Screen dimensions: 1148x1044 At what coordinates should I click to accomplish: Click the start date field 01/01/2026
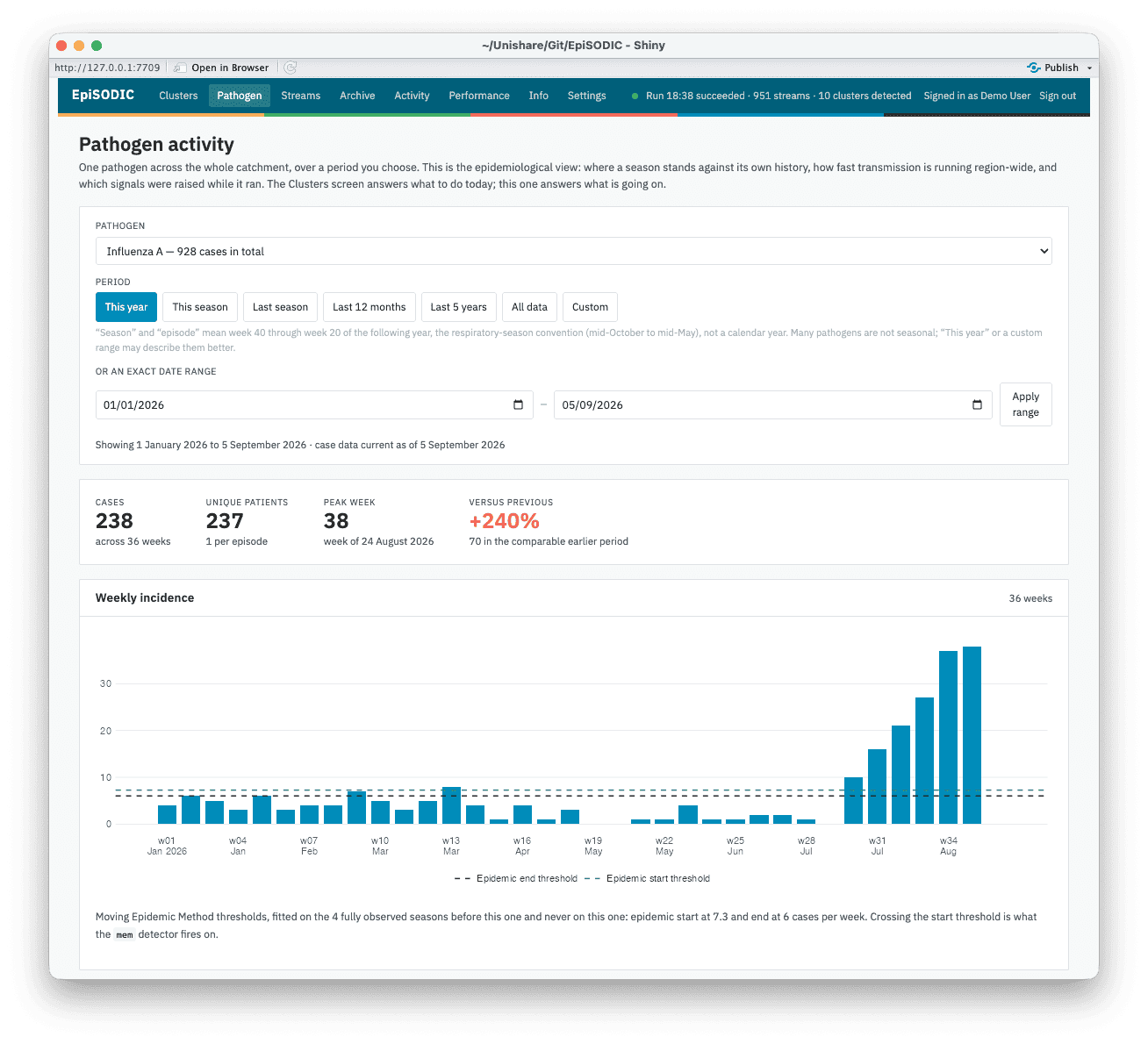pyautogui.click(x=314, y=404)
